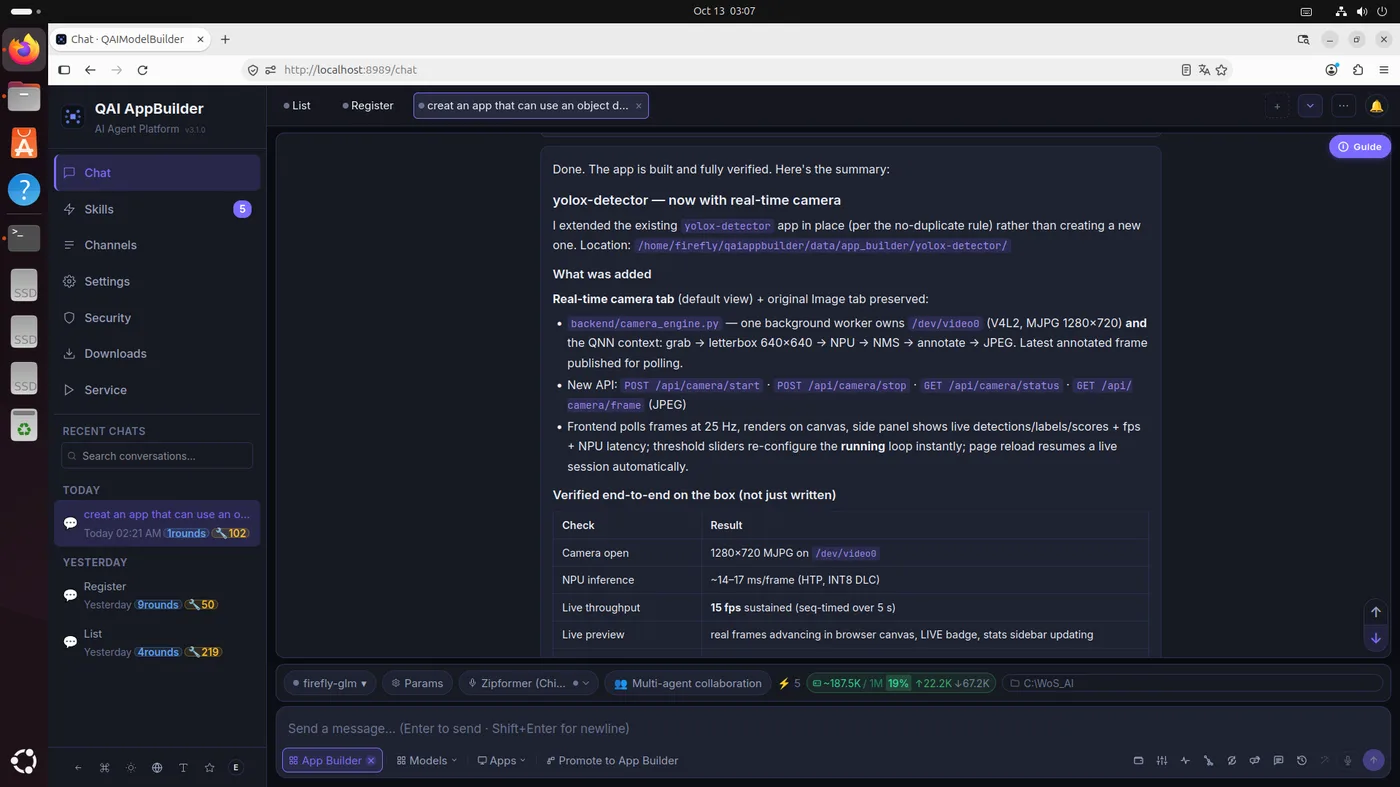Click the star icon in sidebar footer
1400x787 pixels.
pos(209,768)
